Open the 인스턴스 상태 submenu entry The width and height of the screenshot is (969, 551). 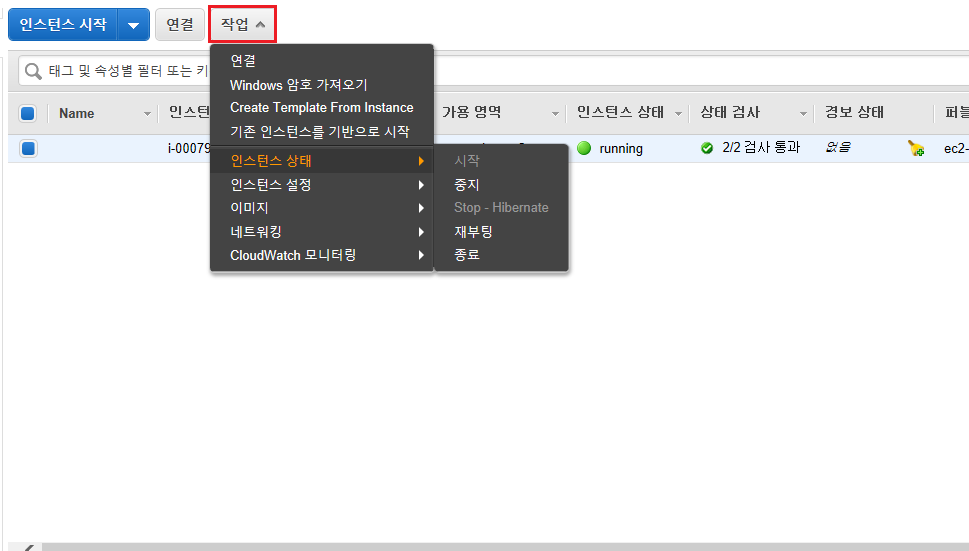[x=322, y=161]
